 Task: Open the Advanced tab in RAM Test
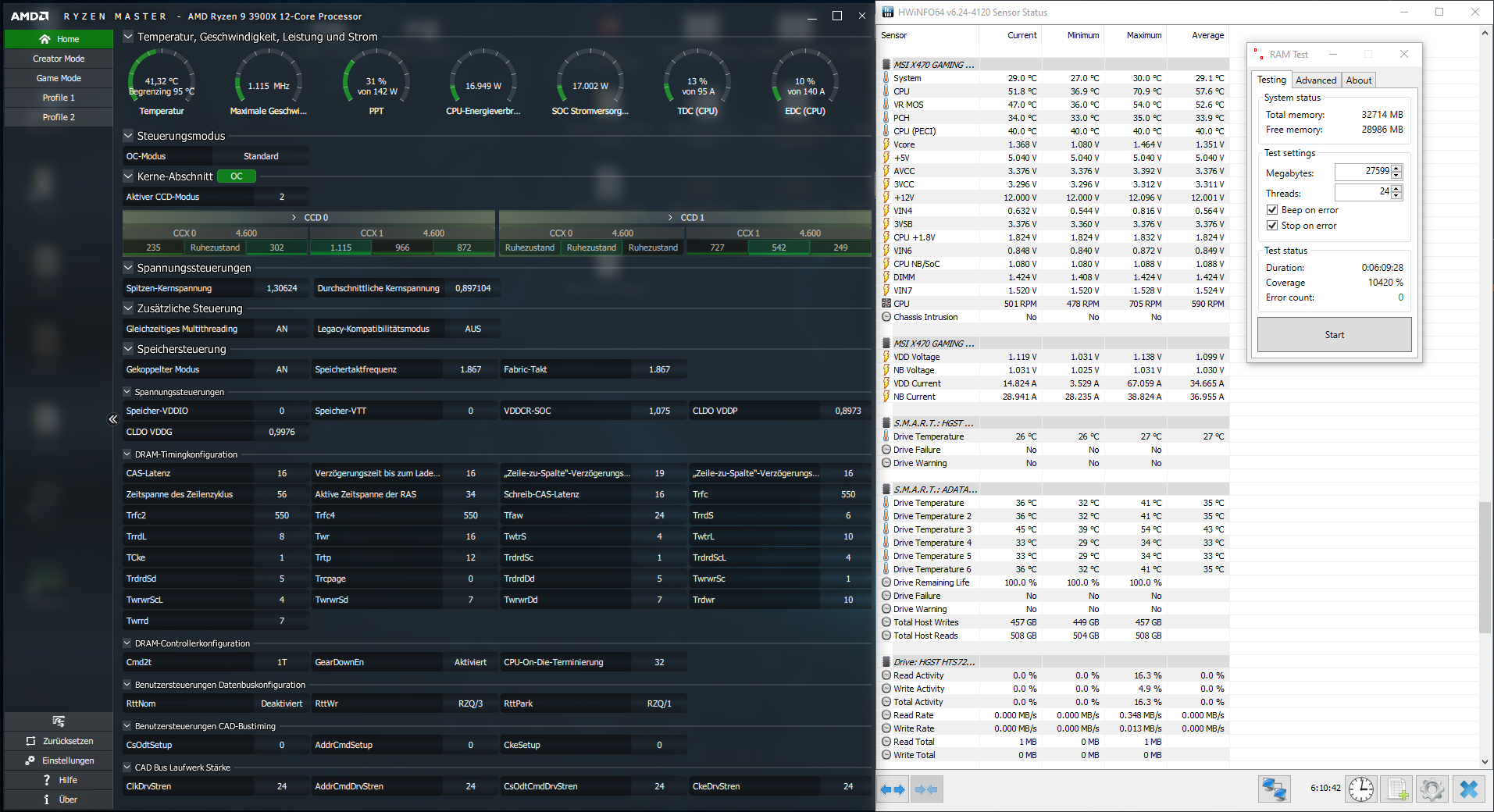[1316, 80]
